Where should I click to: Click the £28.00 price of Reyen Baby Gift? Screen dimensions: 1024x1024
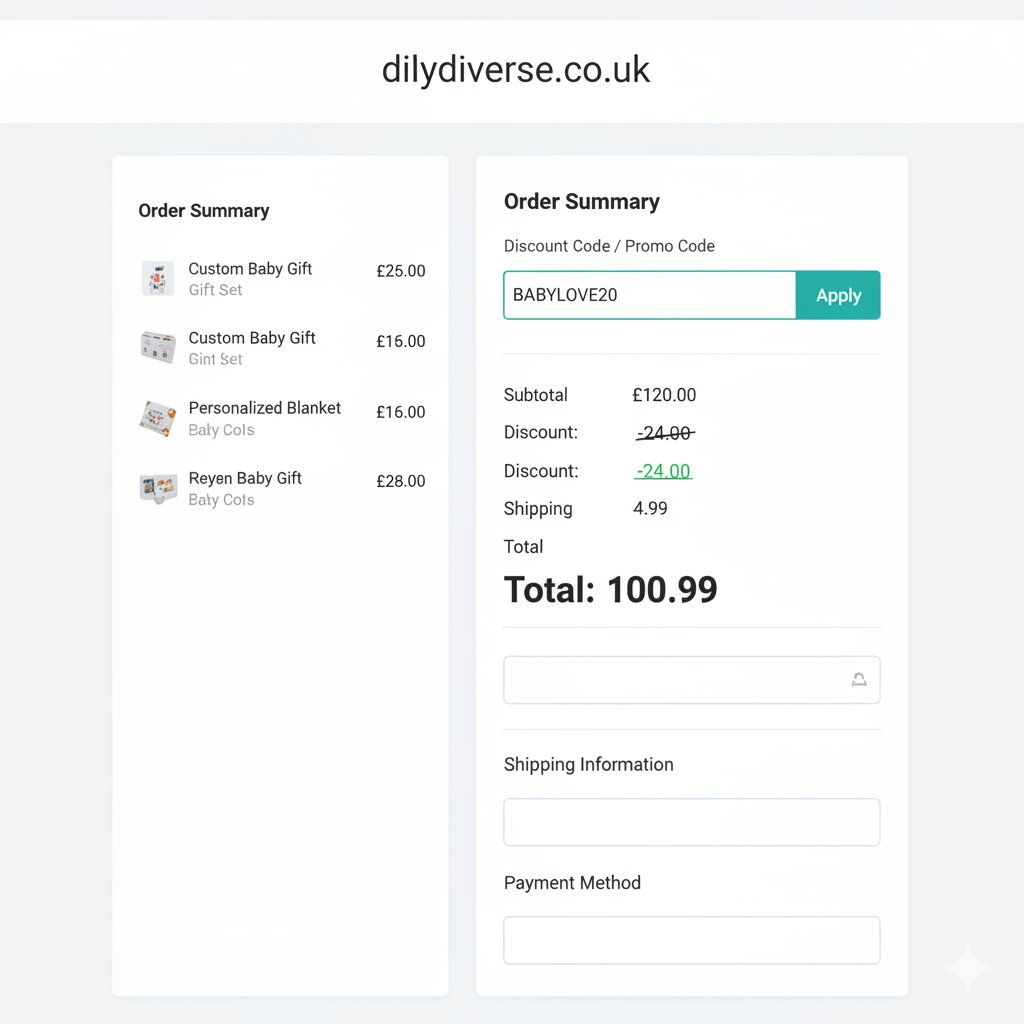(400, 481)
